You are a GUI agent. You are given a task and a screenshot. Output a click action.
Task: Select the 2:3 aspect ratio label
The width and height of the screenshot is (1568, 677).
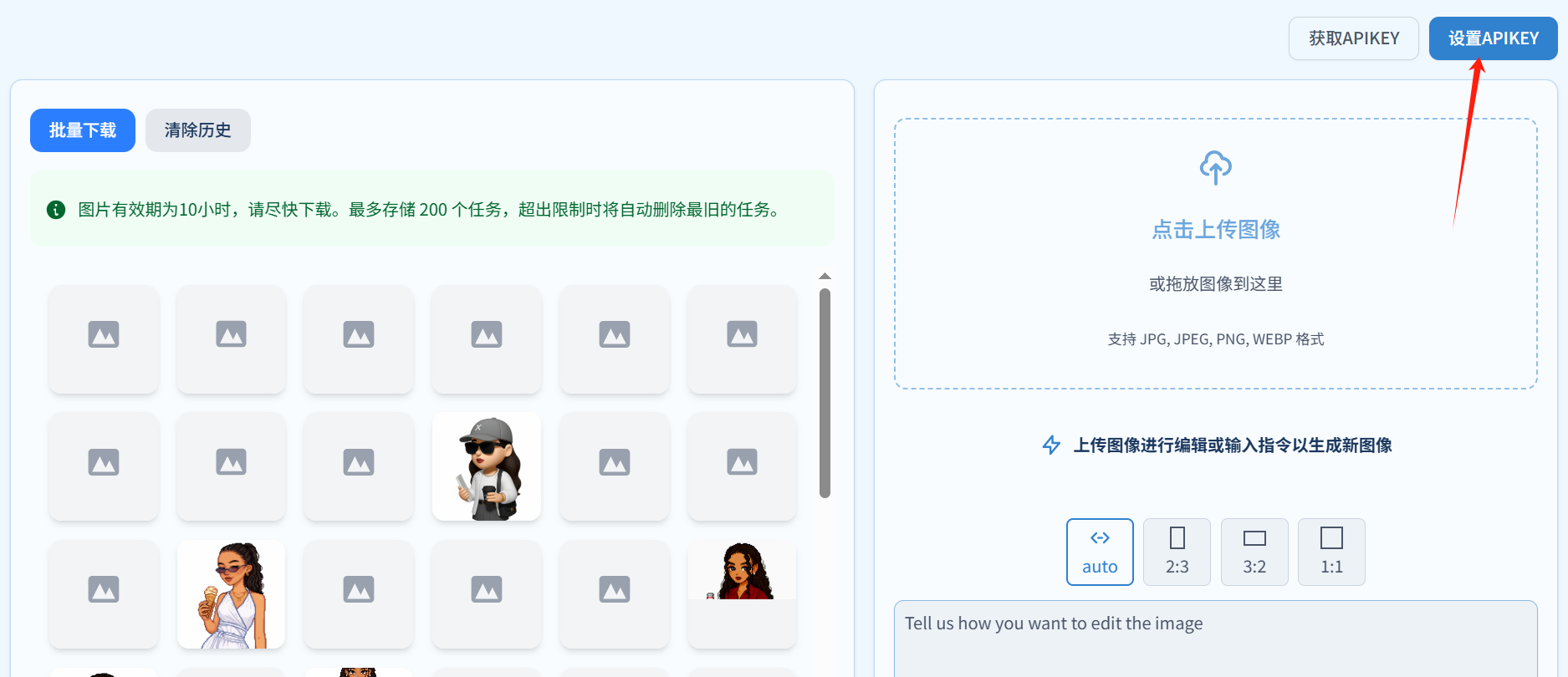(1177, 567)
